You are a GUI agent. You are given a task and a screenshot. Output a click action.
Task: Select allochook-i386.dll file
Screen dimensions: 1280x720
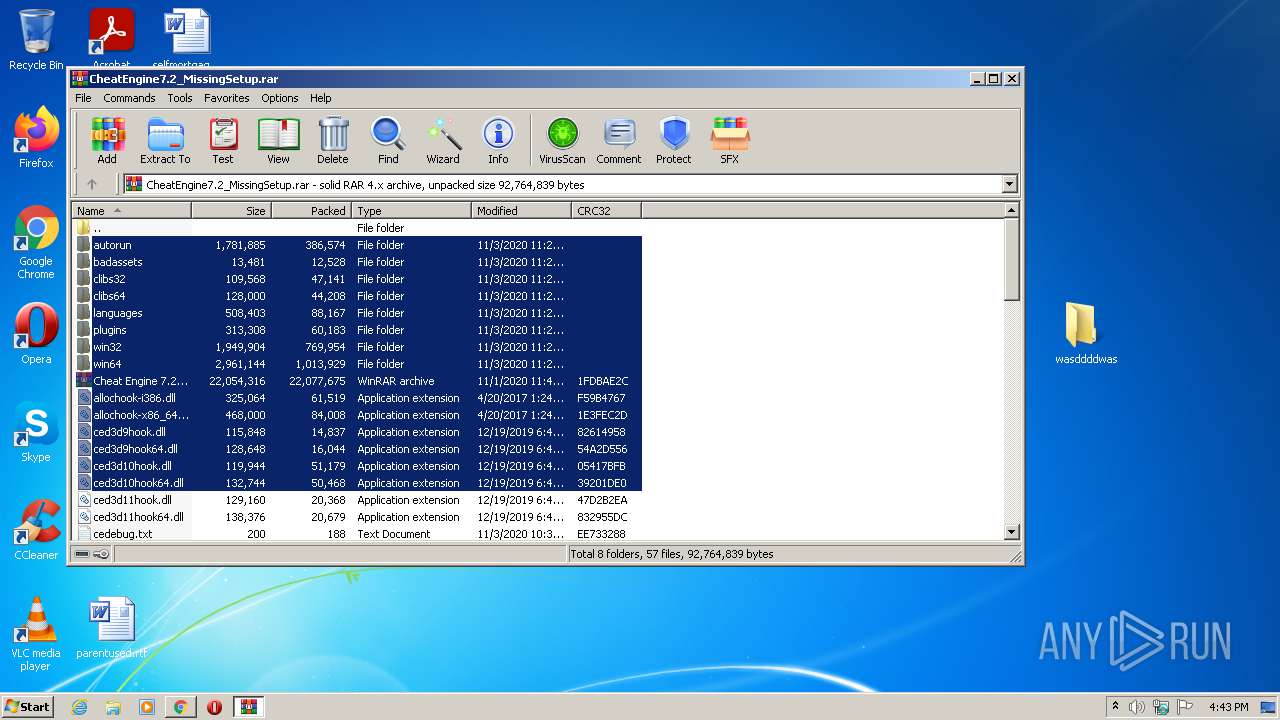357,398
